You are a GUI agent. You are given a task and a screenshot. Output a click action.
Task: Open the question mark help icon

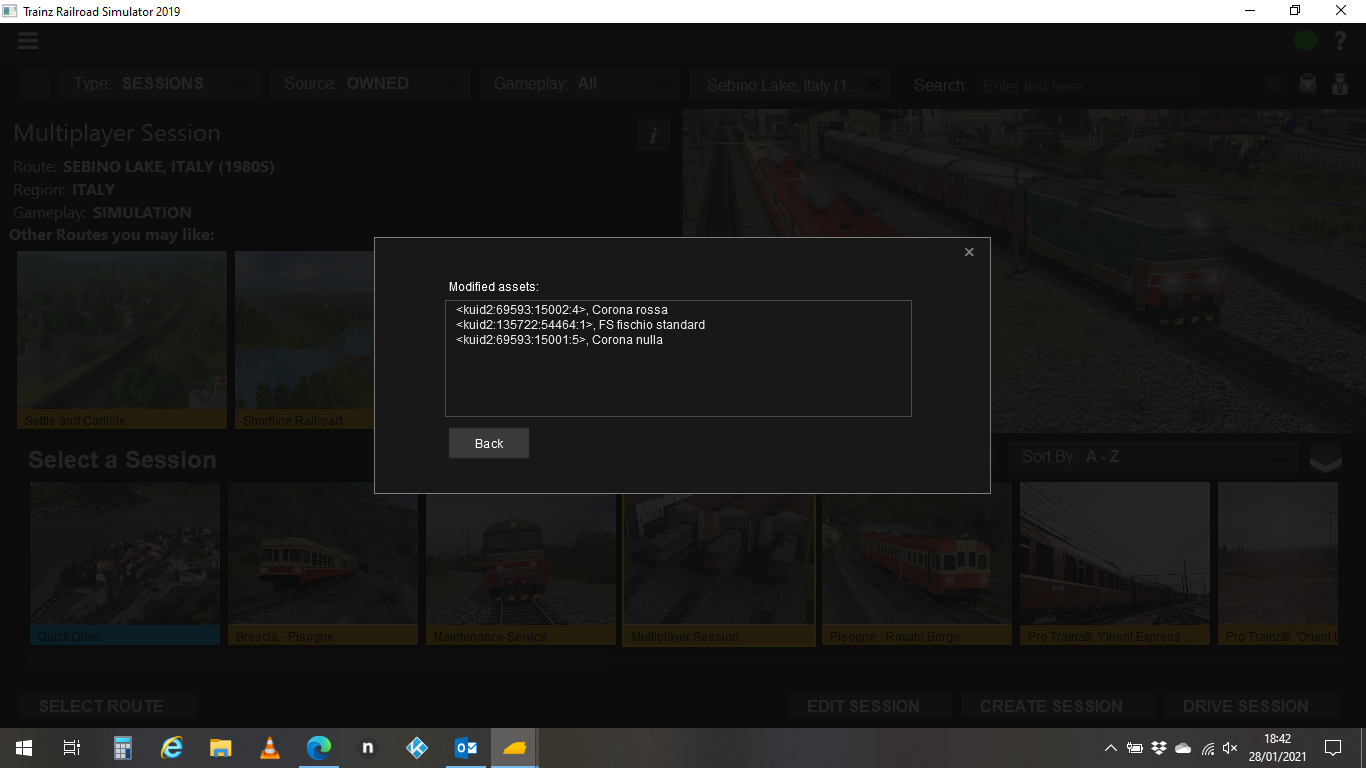click(x=1341, y=41)
